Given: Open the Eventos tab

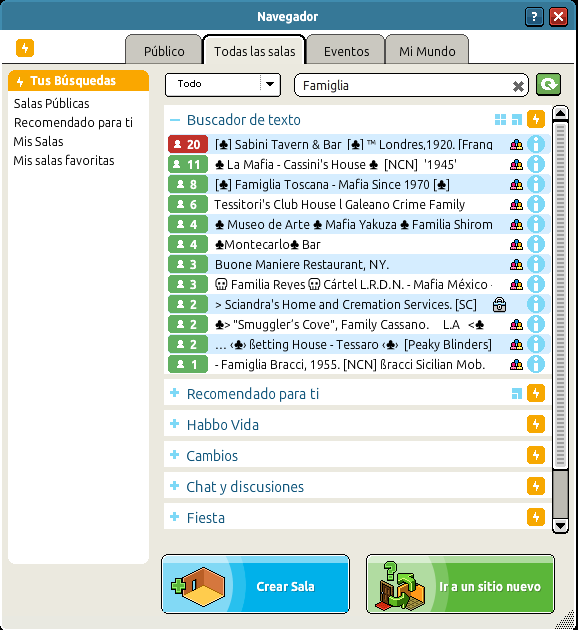Looking at the screenshot, I should point(346,50).
